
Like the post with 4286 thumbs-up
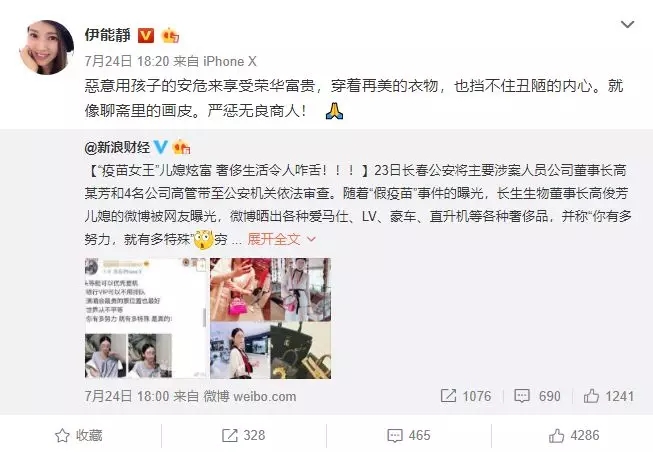(573, 436)
